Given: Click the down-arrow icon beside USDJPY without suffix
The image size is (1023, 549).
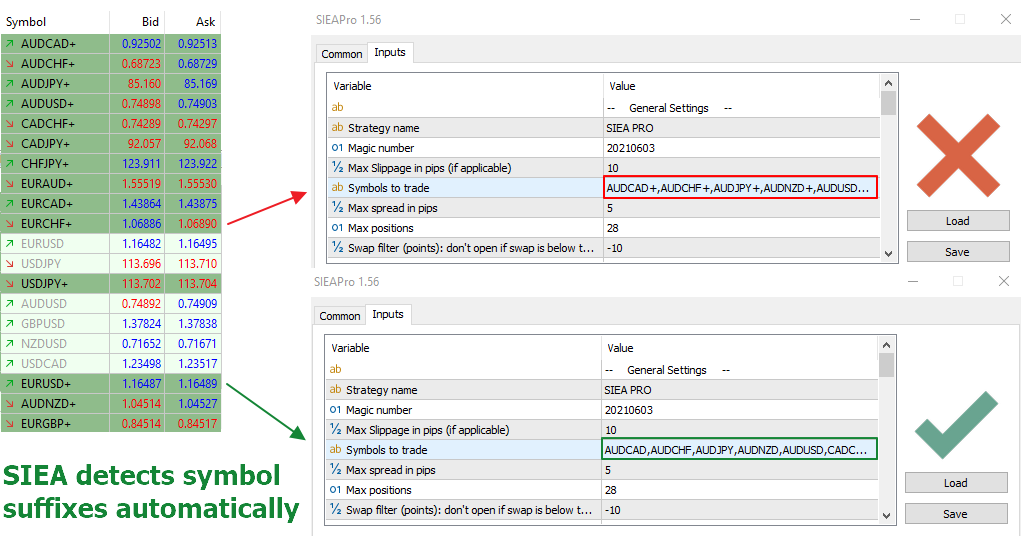Looking at the screenshot, I should pos(10,264).
